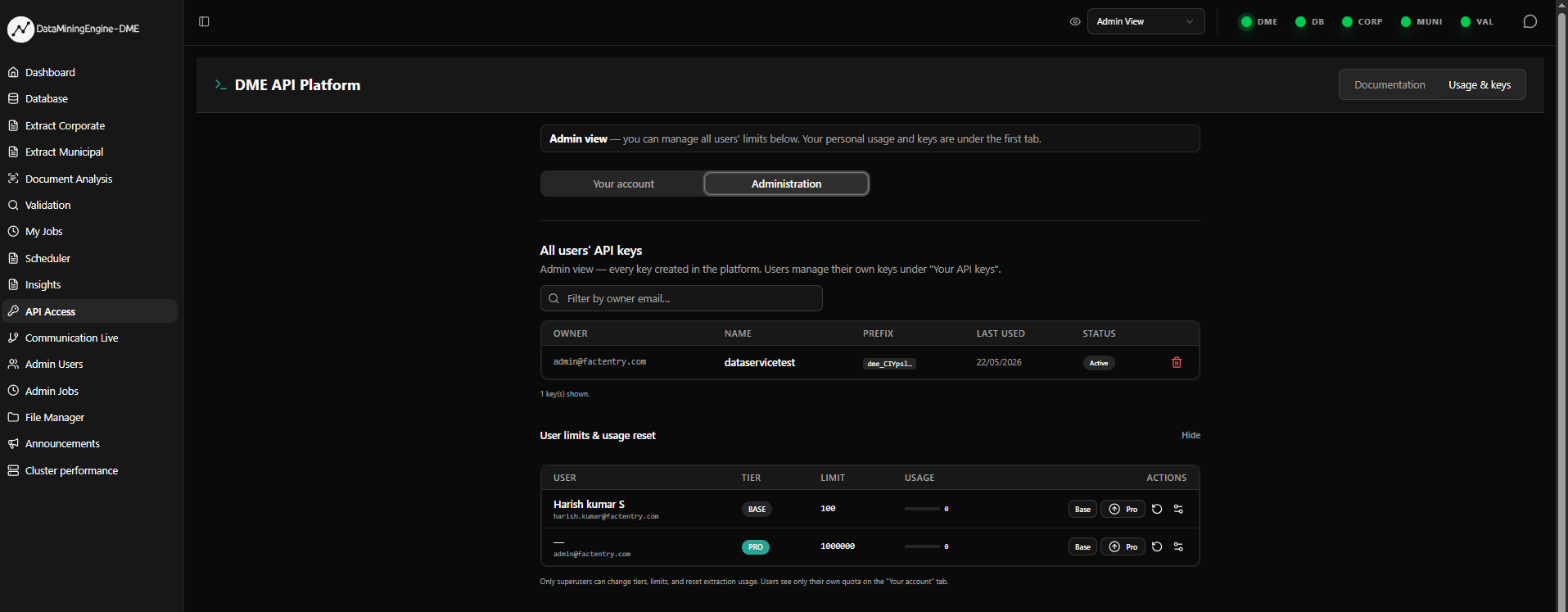
Task: Select the Administration tab
Action: 786,184
